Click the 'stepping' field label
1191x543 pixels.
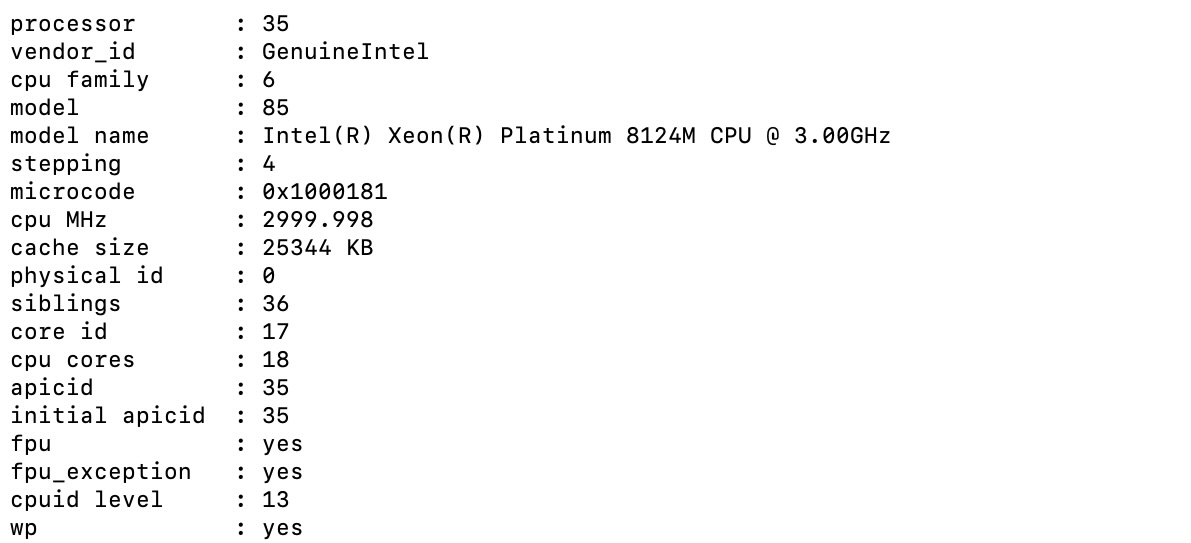tap(66, 163)
